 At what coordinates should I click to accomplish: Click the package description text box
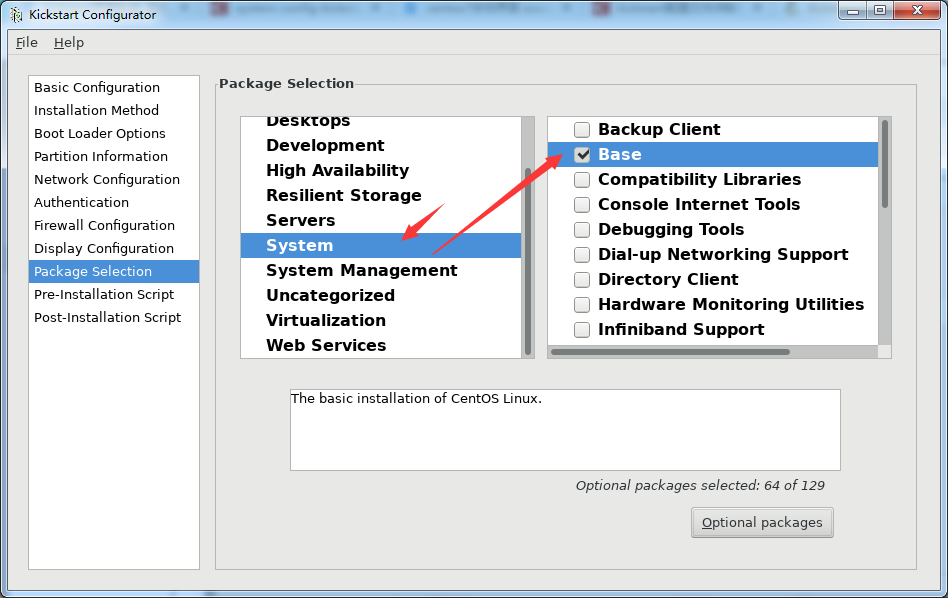pos(565,430)
